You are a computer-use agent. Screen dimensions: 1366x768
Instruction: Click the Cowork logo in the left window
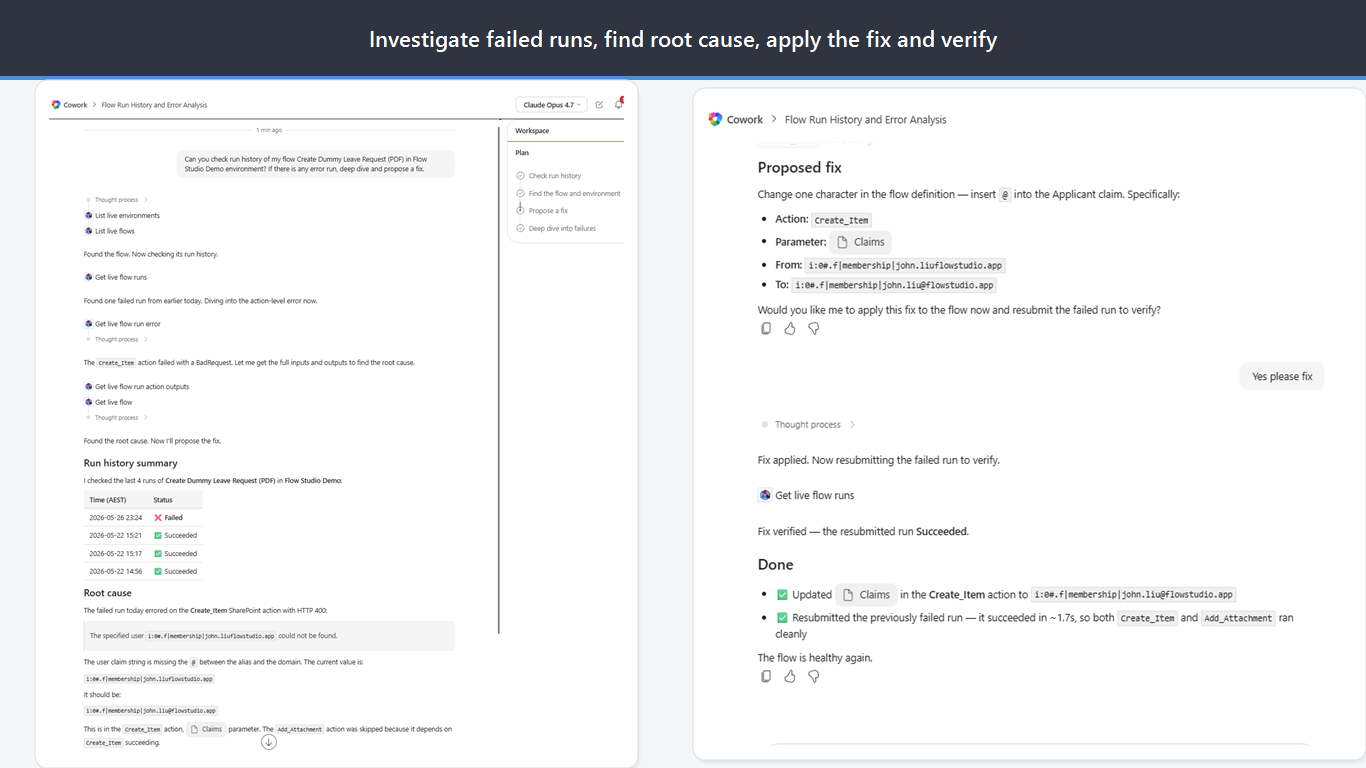(x=56, y=105)
